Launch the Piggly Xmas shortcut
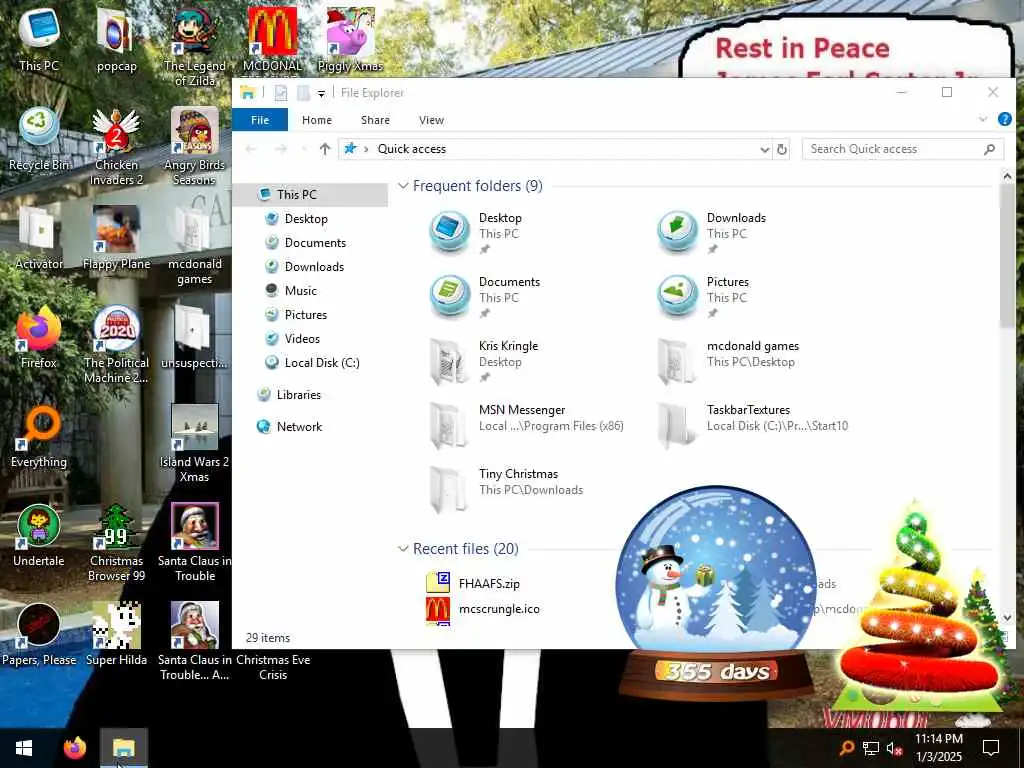Viewport: 1024px width, 768px height. click(350, 37)
